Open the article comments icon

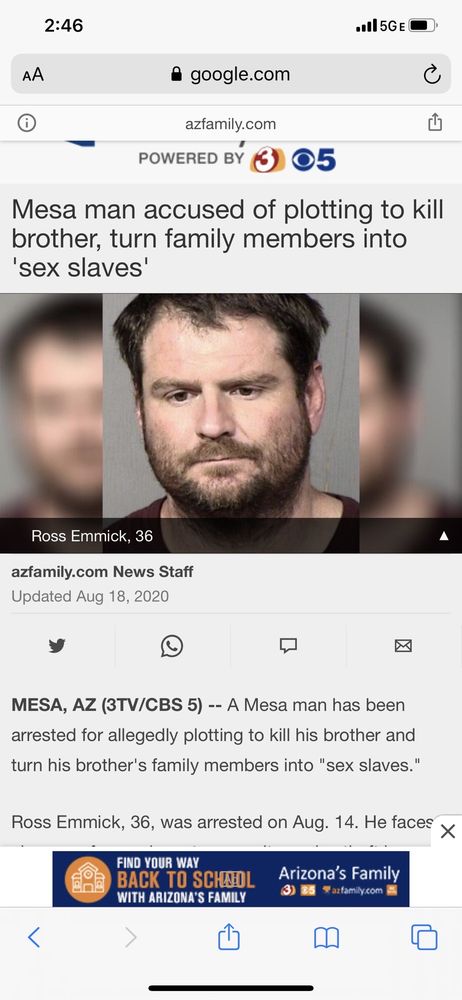pyautogui.click(x=288, y=645)
